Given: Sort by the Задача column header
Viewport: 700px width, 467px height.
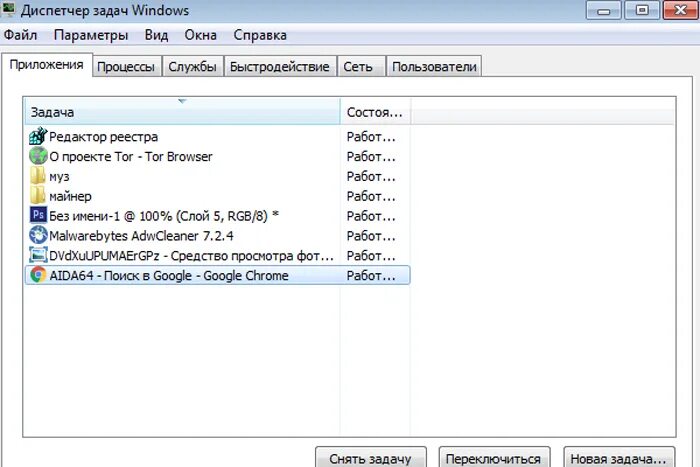Looking at the screenshot, I should pyautogui.click(x=182, y=112).
